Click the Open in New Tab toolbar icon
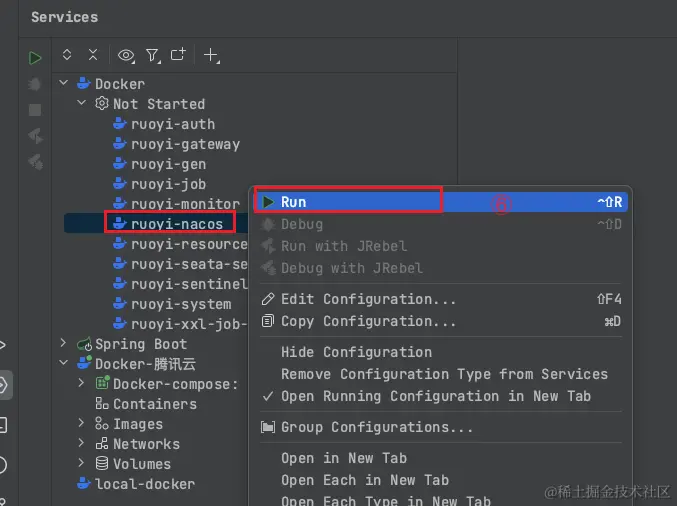 [x=178, y=54]
